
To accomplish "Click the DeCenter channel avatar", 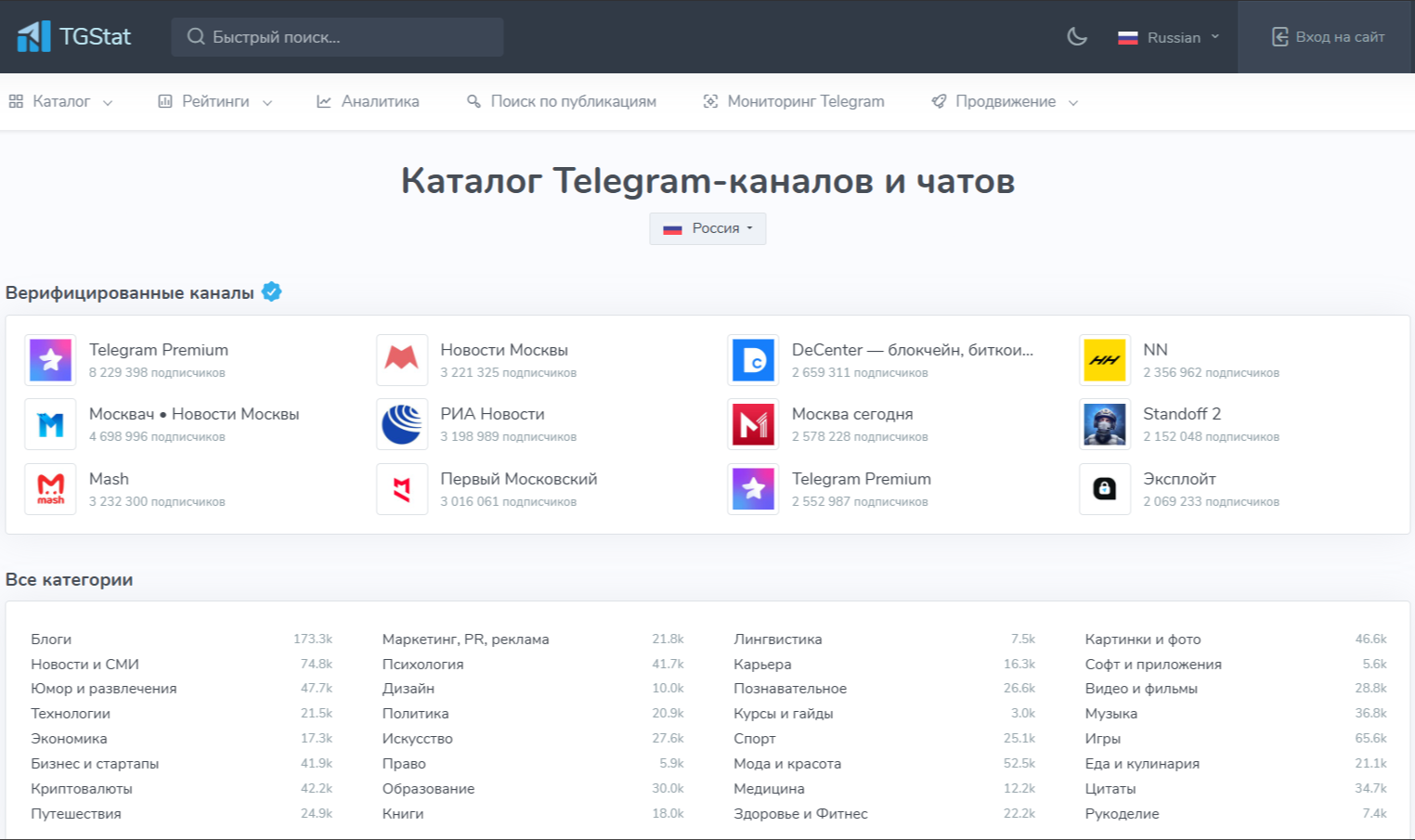I will (x=753, y=360).
